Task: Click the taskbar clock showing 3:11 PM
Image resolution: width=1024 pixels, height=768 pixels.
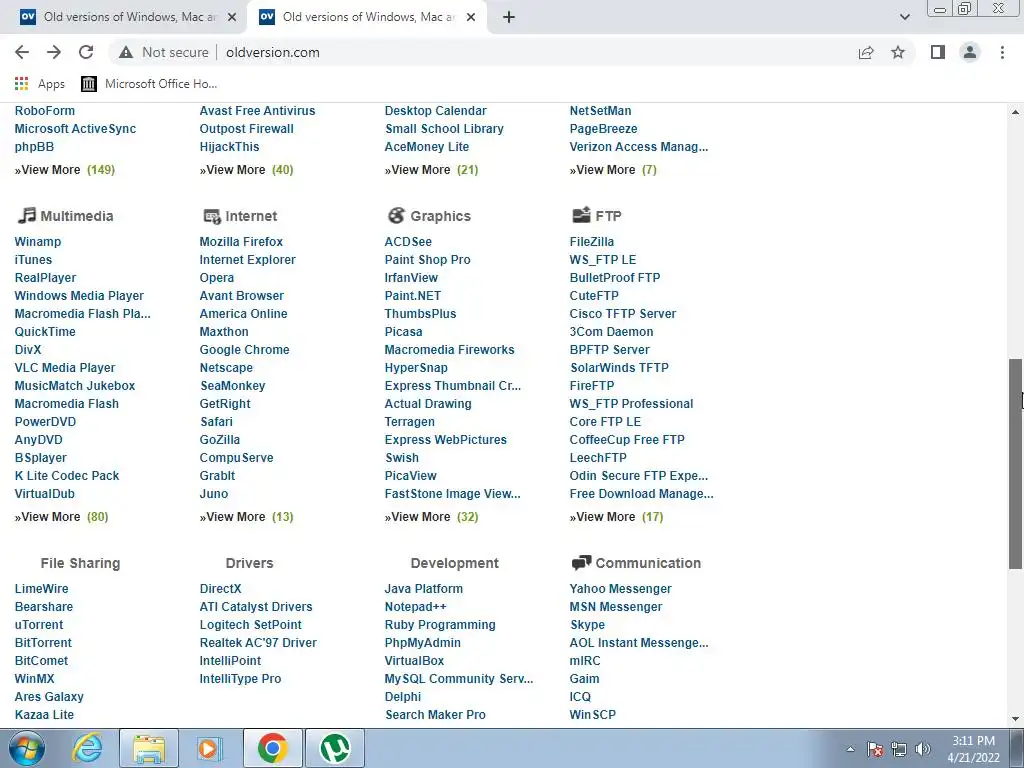Action: 973,749
